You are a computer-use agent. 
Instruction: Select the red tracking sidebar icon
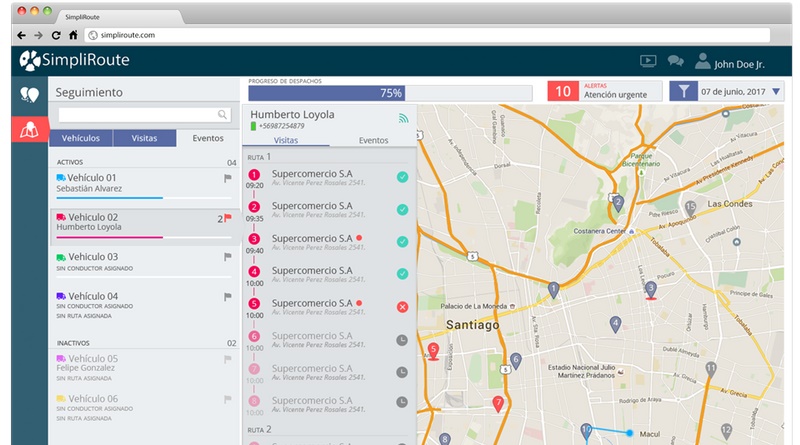(30, 130)
